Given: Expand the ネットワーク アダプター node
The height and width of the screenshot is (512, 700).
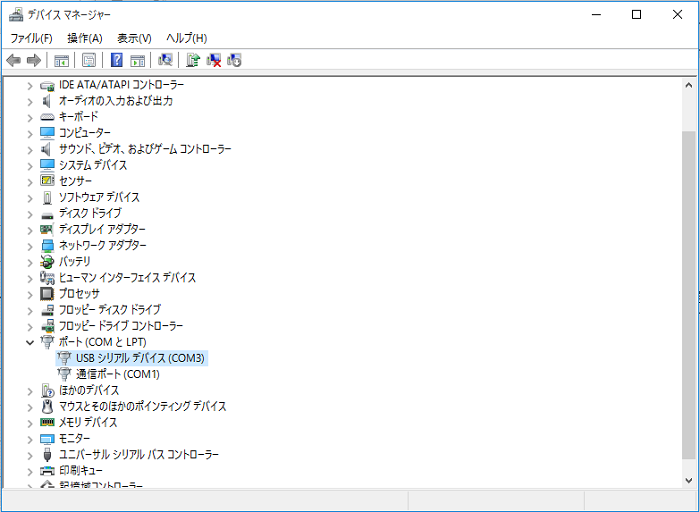Looking at the screenshot, I should coord(29,245).
